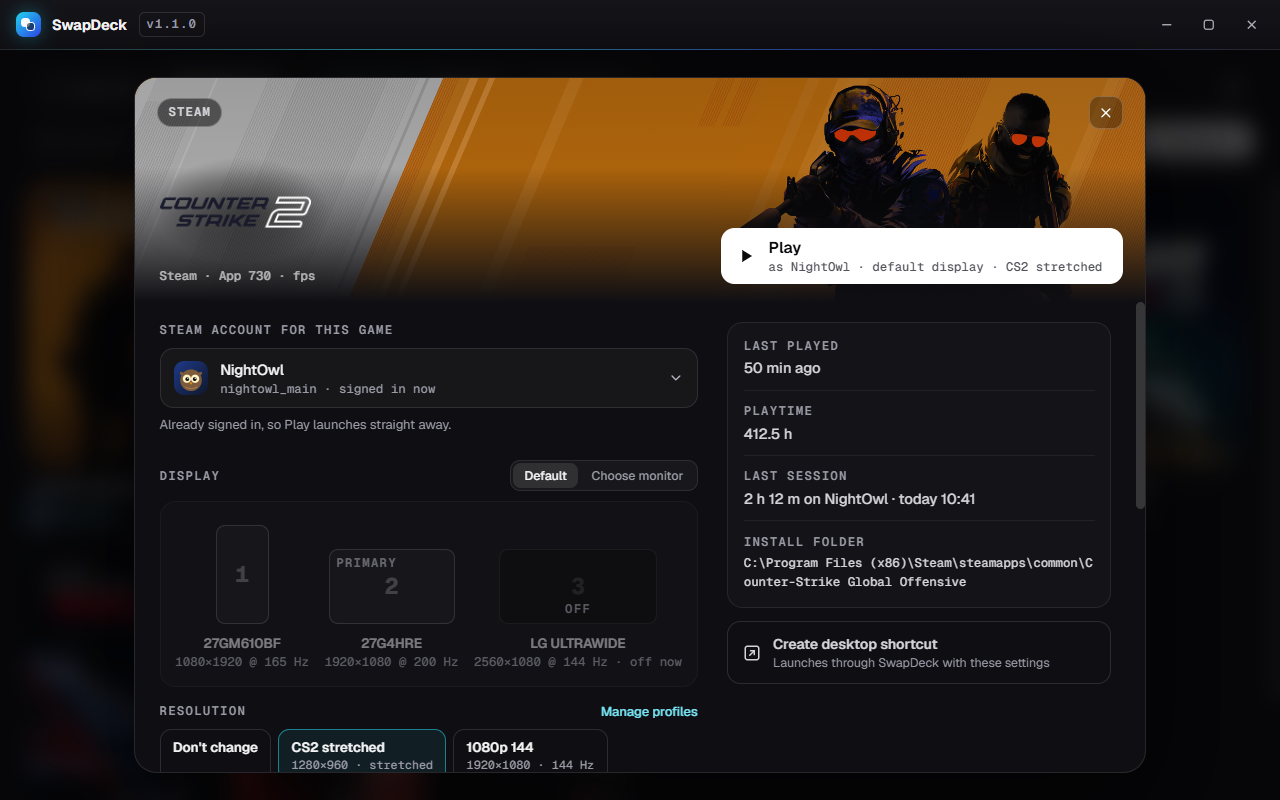Click the SwapDeck app logo icon
This screenshot has width=1280, height=800.
point(28,24)
